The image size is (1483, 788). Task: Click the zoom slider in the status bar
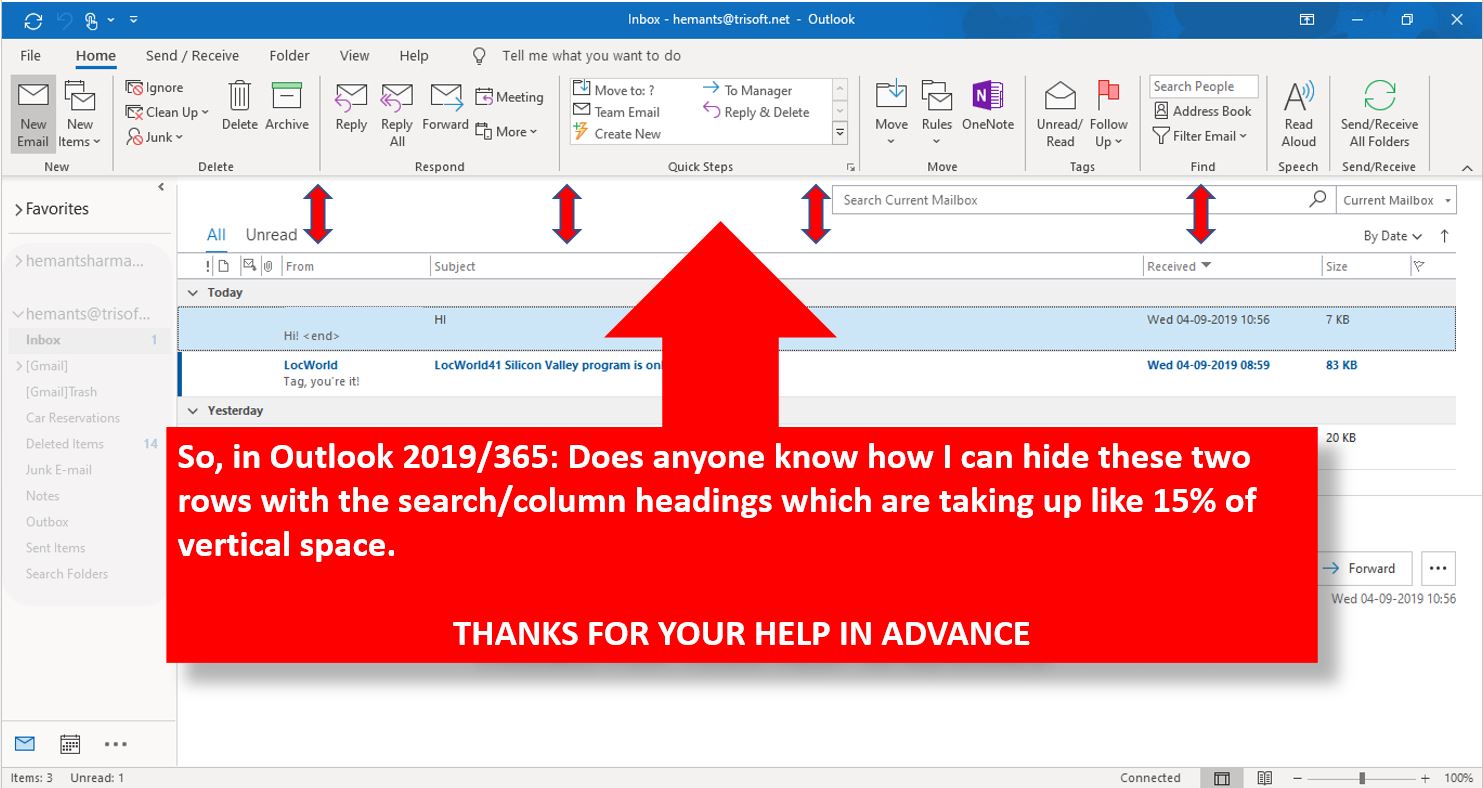pyautogui.click(x=1362, y=778)
